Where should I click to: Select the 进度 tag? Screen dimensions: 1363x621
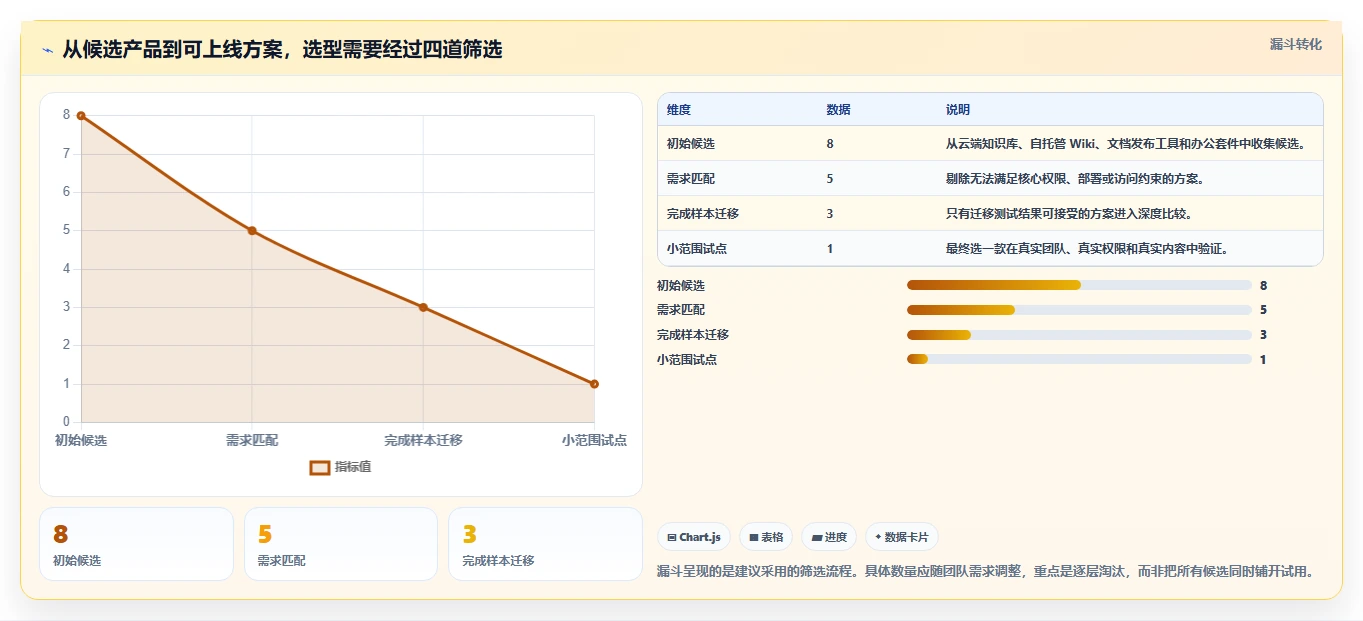coord(829,537)
